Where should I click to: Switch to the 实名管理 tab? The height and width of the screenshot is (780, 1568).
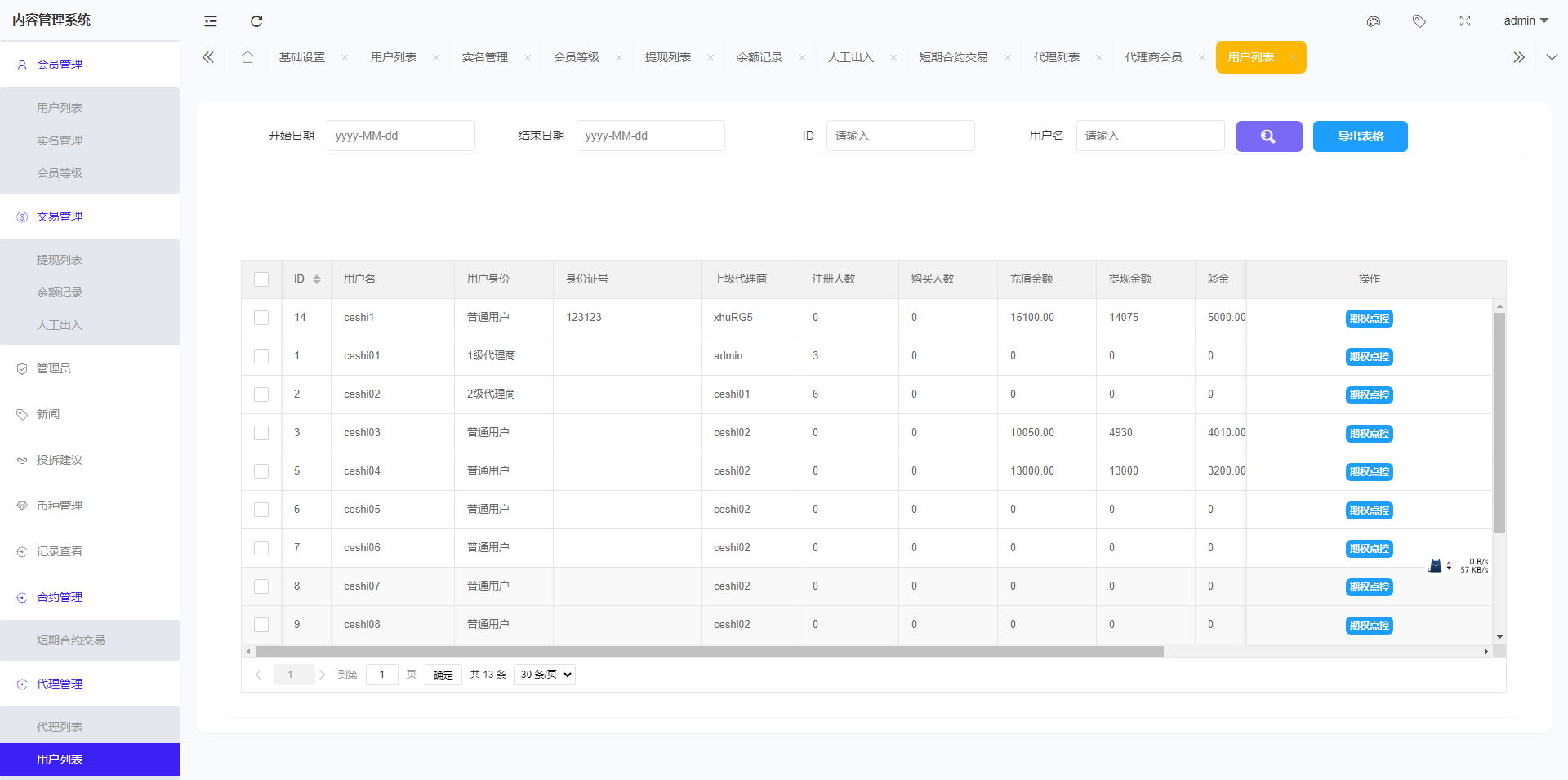(x=485, y=57)
